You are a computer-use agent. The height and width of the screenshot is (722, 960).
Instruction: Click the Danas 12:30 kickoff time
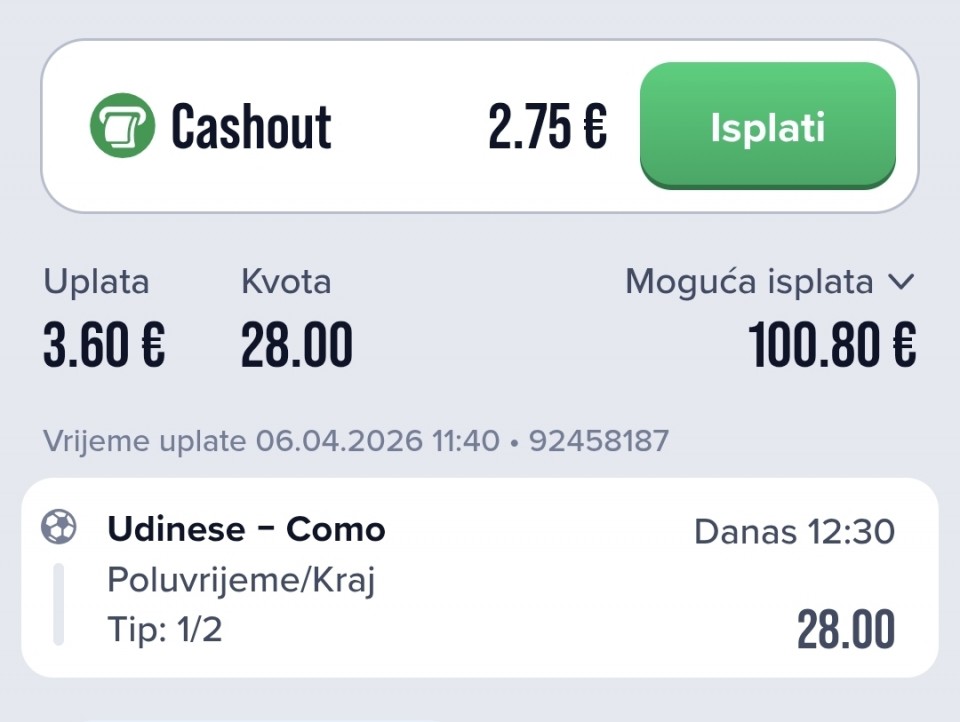pyautogui.click(x=794, y=532)
